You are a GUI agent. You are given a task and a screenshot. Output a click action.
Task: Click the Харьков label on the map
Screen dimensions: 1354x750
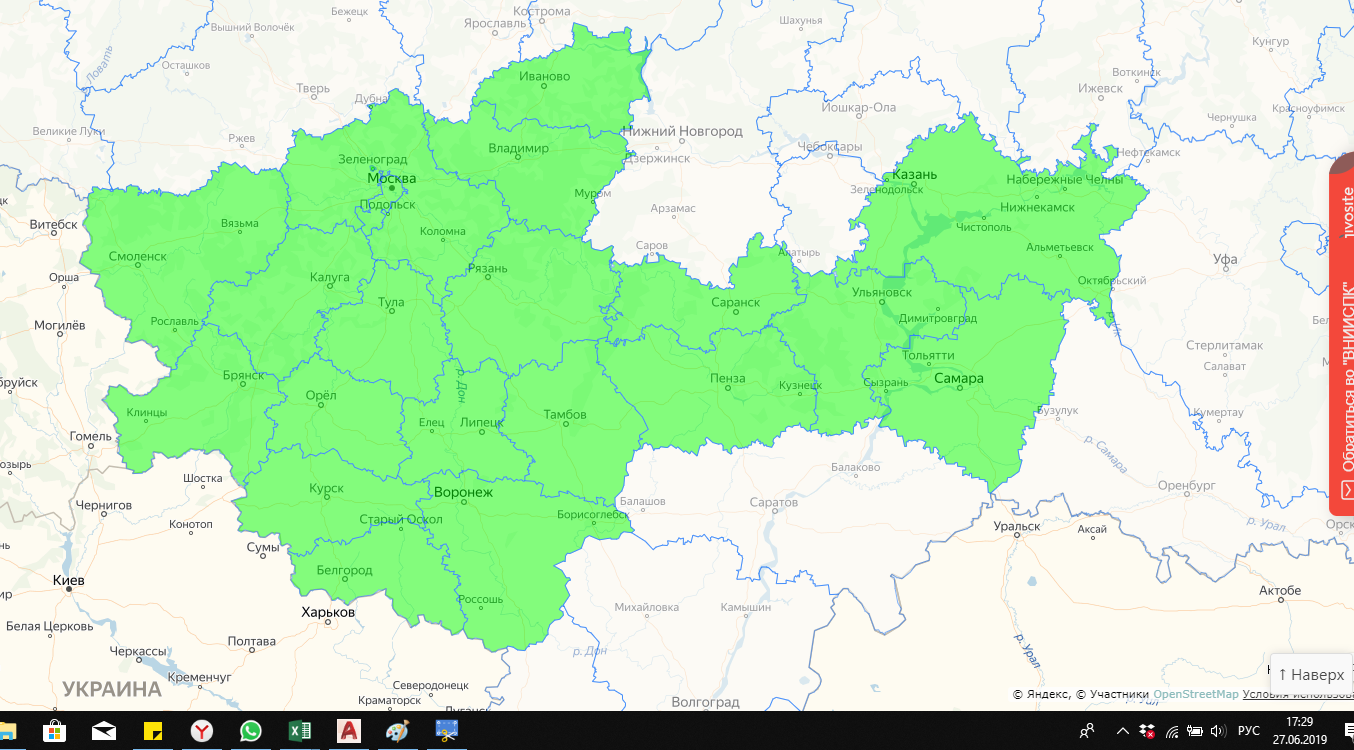[328, 611]
